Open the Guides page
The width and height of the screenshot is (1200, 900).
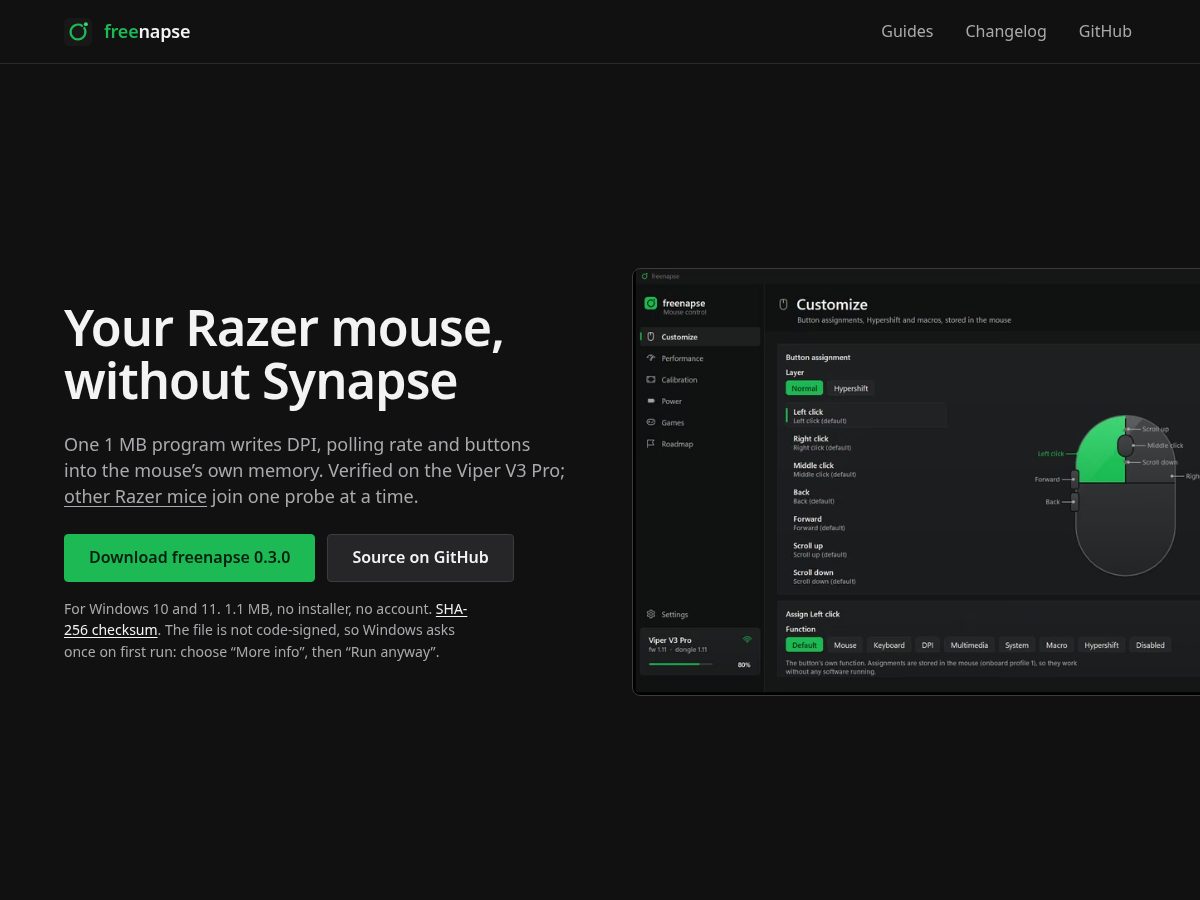[x=907, y=32]
